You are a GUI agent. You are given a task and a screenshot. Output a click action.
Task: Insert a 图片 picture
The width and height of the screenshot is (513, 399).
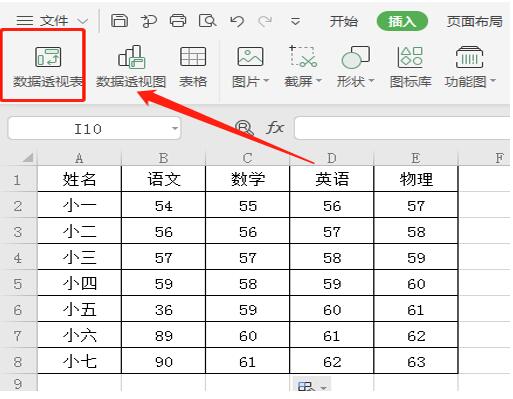coord(250,67)
